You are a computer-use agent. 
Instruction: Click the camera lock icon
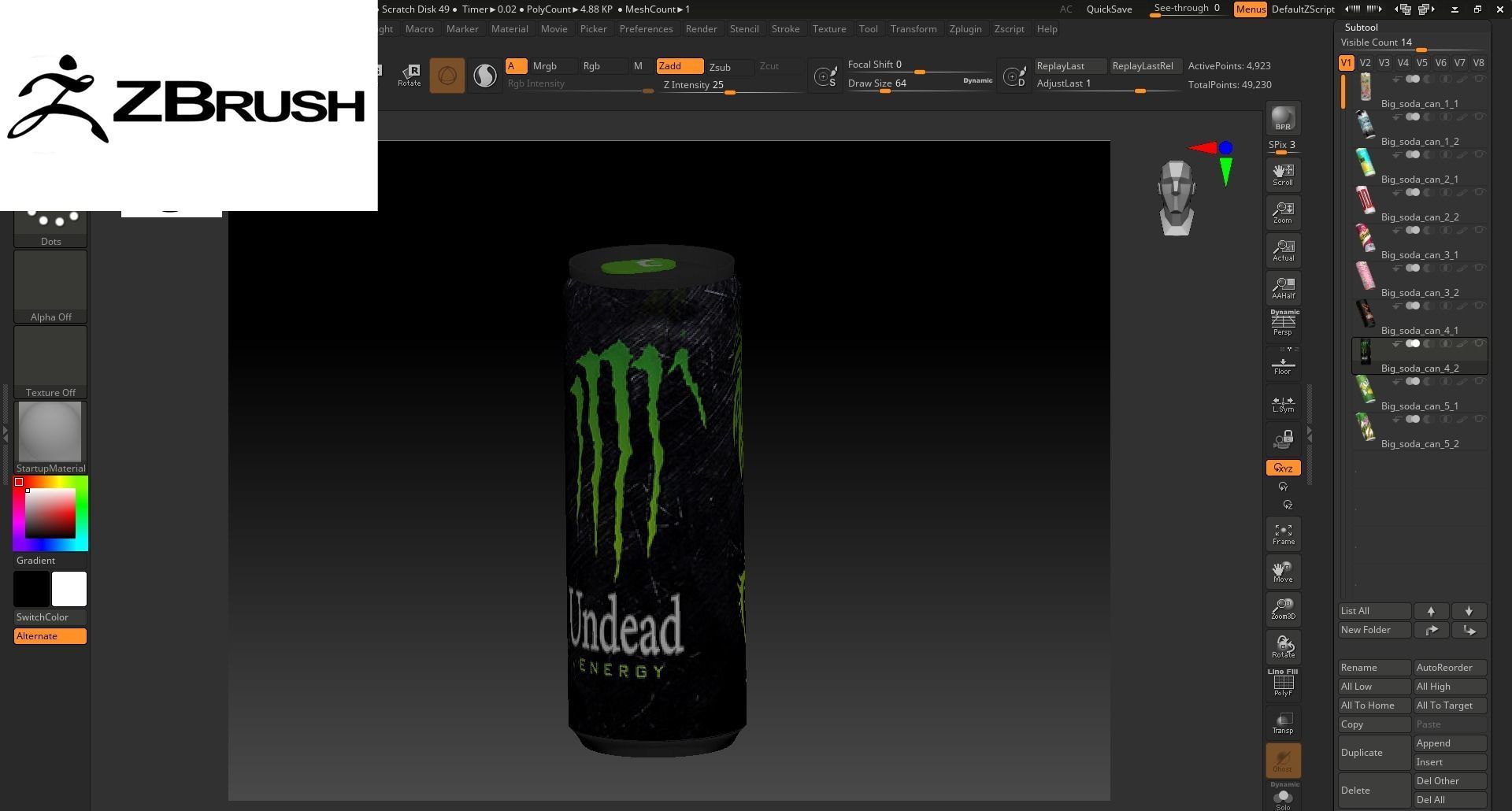pyautogui.click(x=1283, y=439)
